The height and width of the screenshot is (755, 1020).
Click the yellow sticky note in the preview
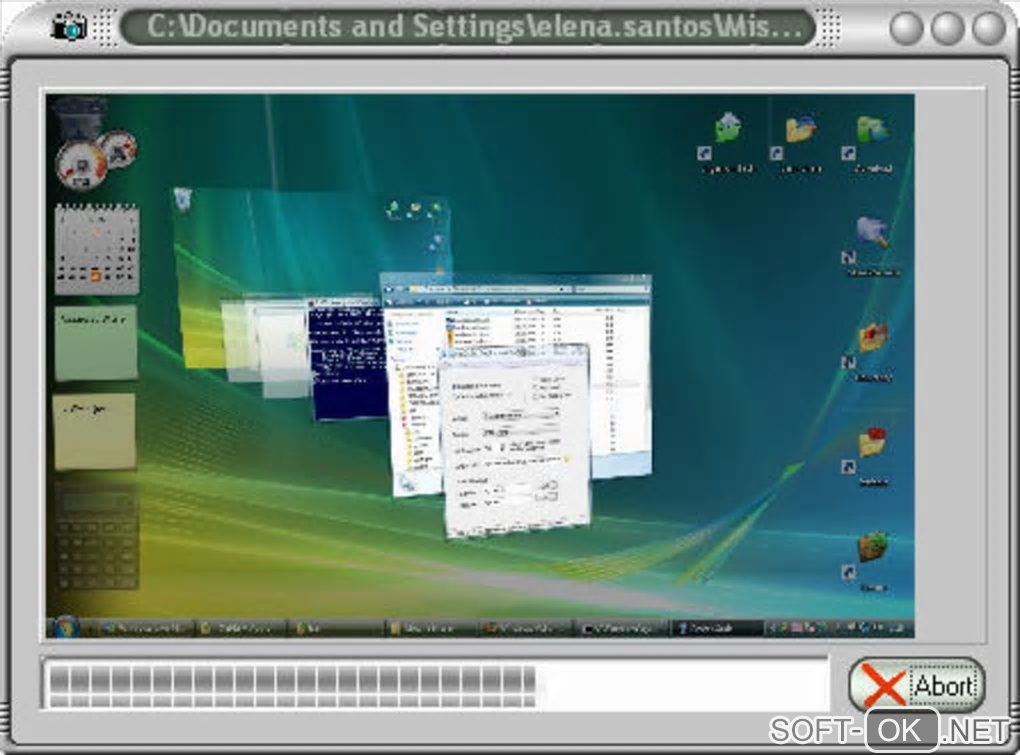pyautogui.click(x=95, y=430)
